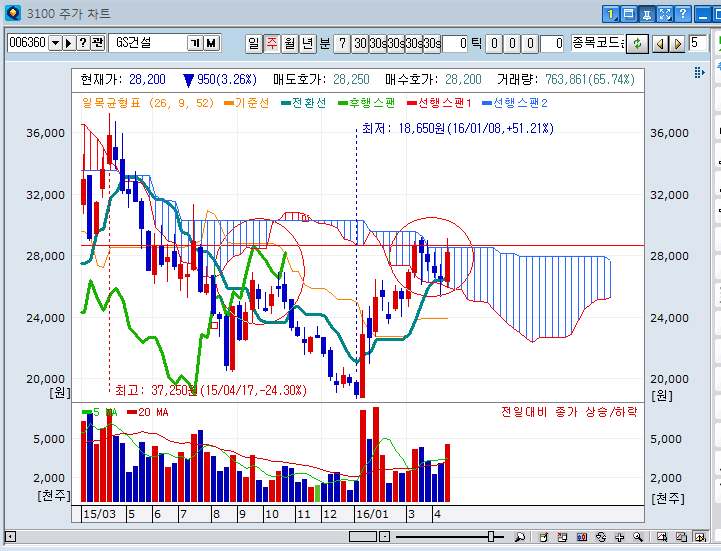Open the stock code 006360 dropdown
The height and width of the screenshot is (551, 721).
54,43
